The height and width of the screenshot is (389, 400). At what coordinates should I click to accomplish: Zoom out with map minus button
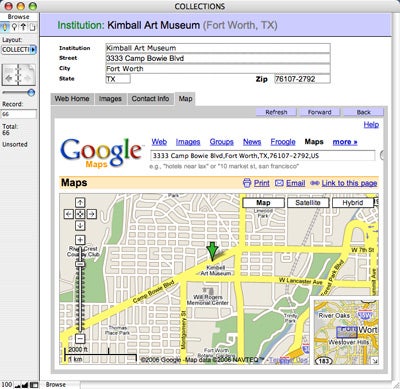click(80, 339)
